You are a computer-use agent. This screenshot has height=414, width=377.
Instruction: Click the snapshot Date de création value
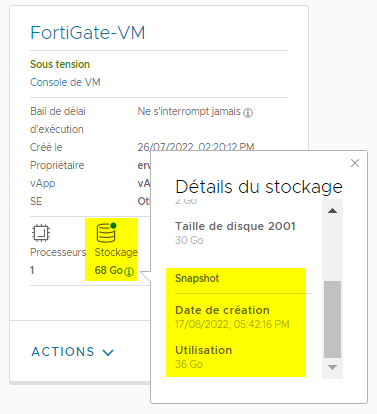pos(232,324)
